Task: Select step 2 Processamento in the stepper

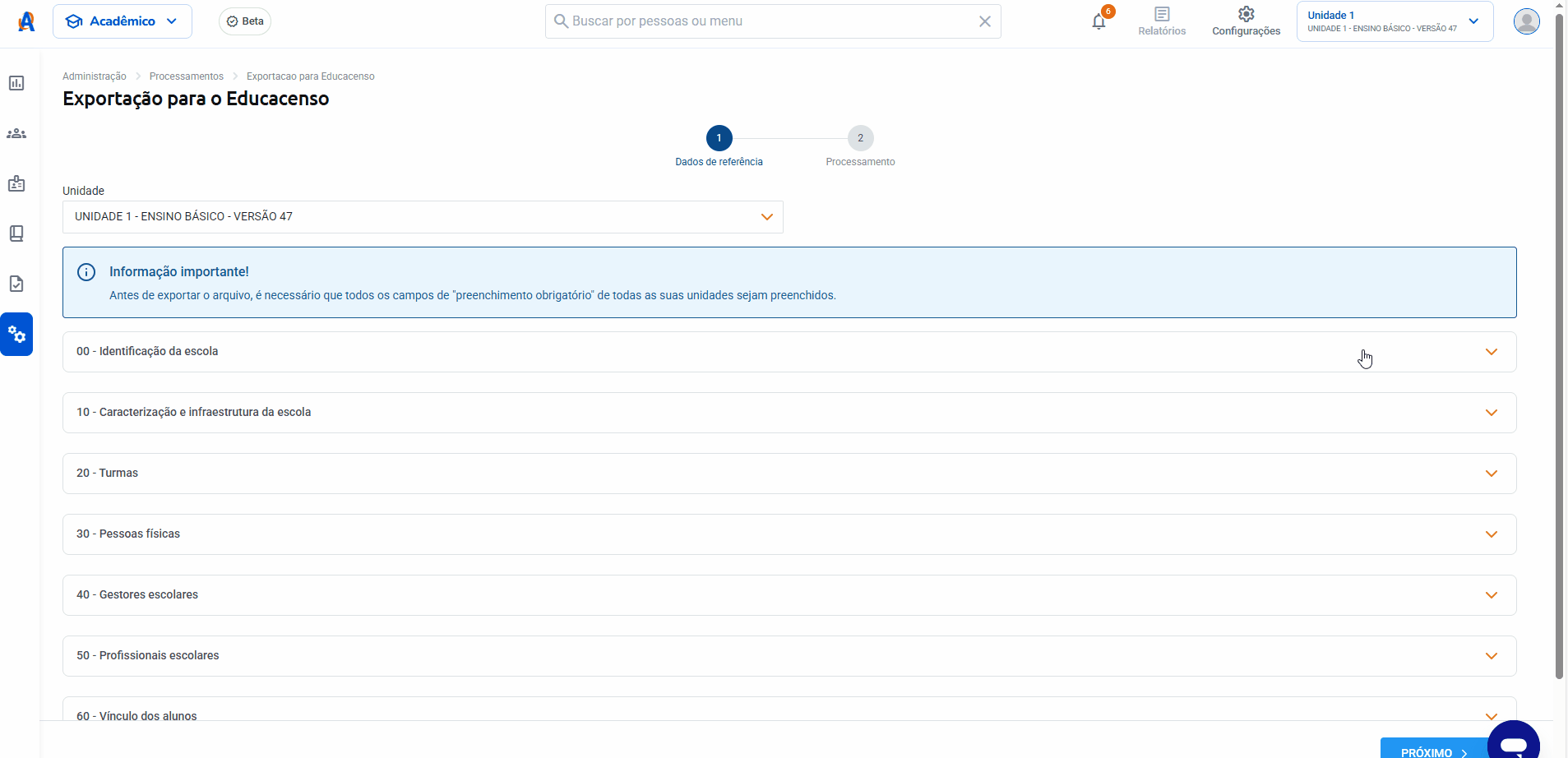Action: [x=858, y=138]
